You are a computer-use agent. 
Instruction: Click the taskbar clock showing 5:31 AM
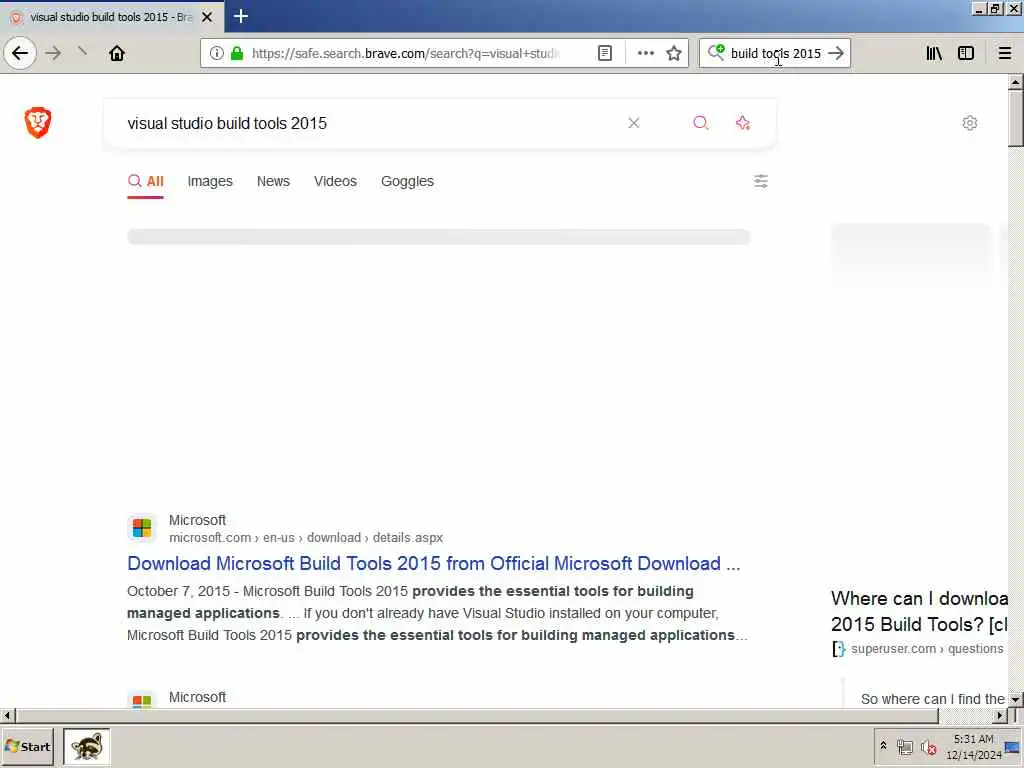click(973, 746)
